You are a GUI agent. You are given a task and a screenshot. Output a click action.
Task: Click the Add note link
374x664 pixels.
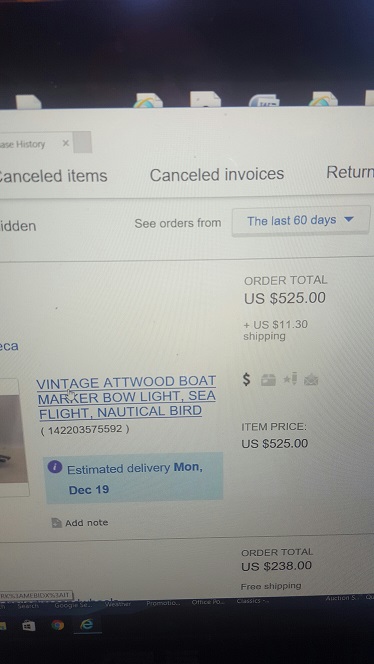pyautogui.click(x=86, y=523)
